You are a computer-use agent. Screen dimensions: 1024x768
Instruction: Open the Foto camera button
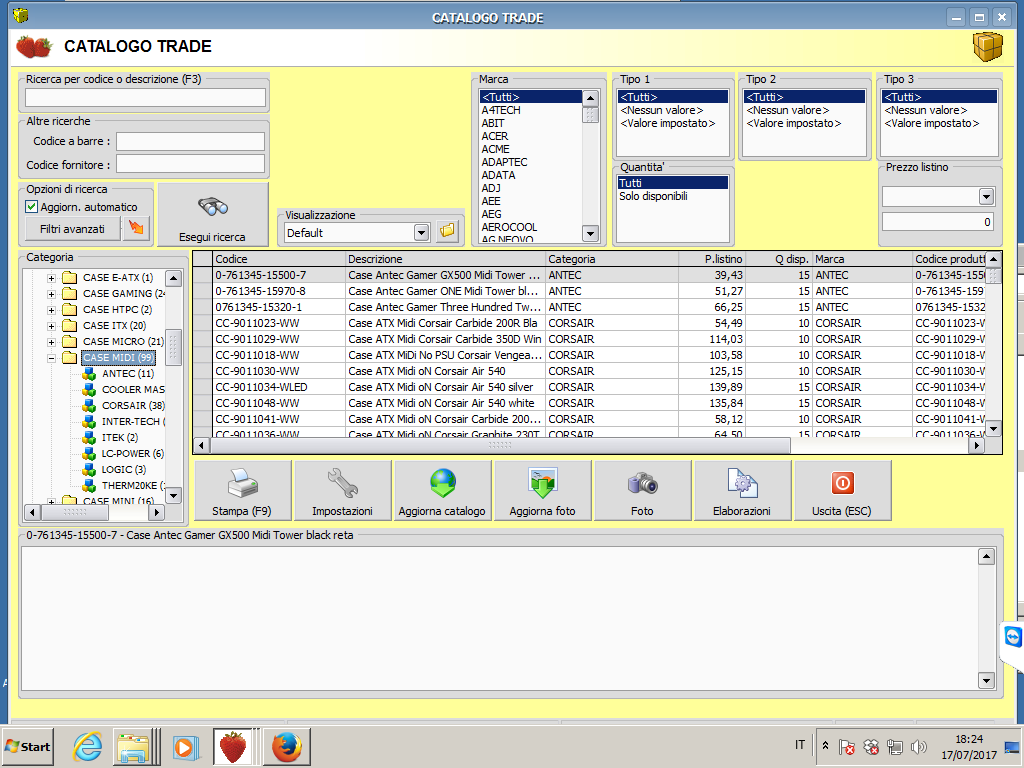tap(642, 490)
